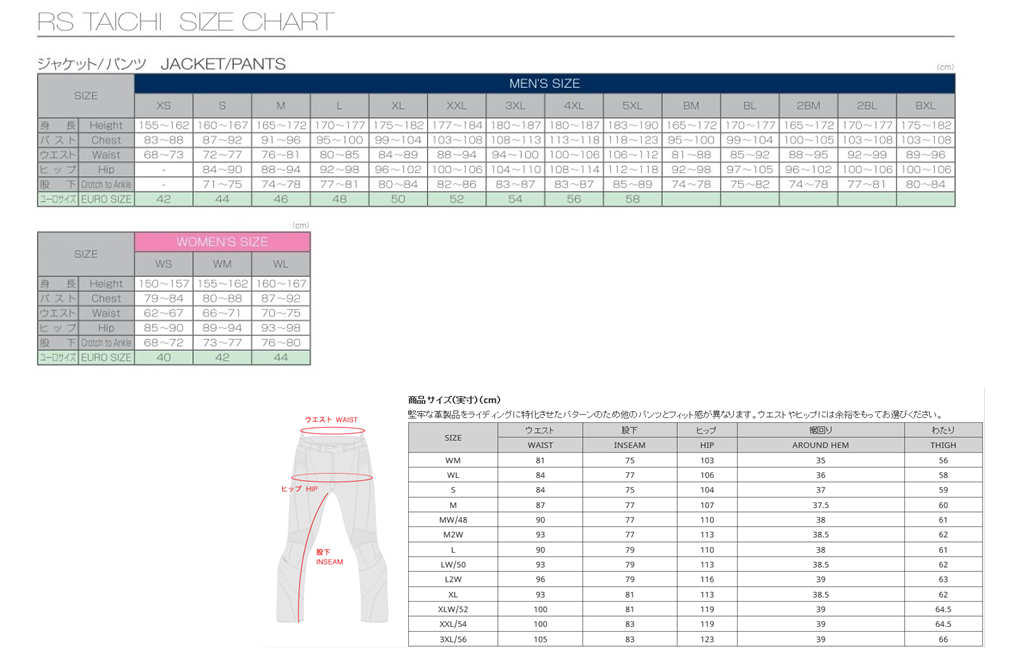Screen dimensions: 1009x649
Task: Click the BL column header
Action: point(750,105)
